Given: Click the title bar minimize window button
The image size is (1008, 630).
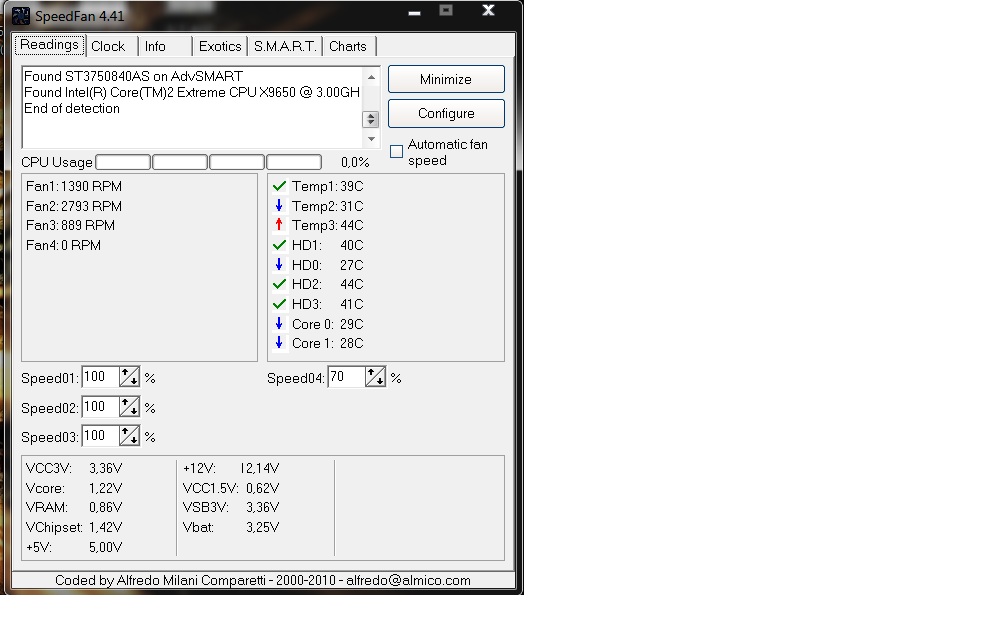Looking at the screenshot, I should pos(415,12).
